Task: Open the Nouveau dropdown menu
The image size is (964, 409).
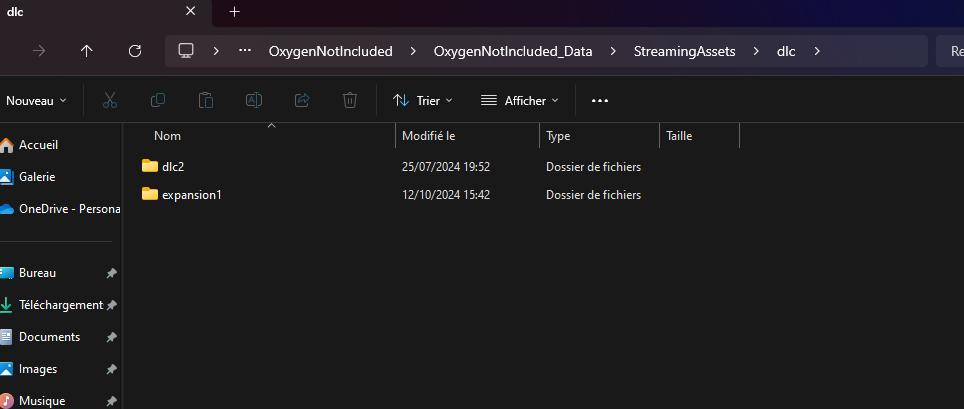Action: [x=36, y=100]
